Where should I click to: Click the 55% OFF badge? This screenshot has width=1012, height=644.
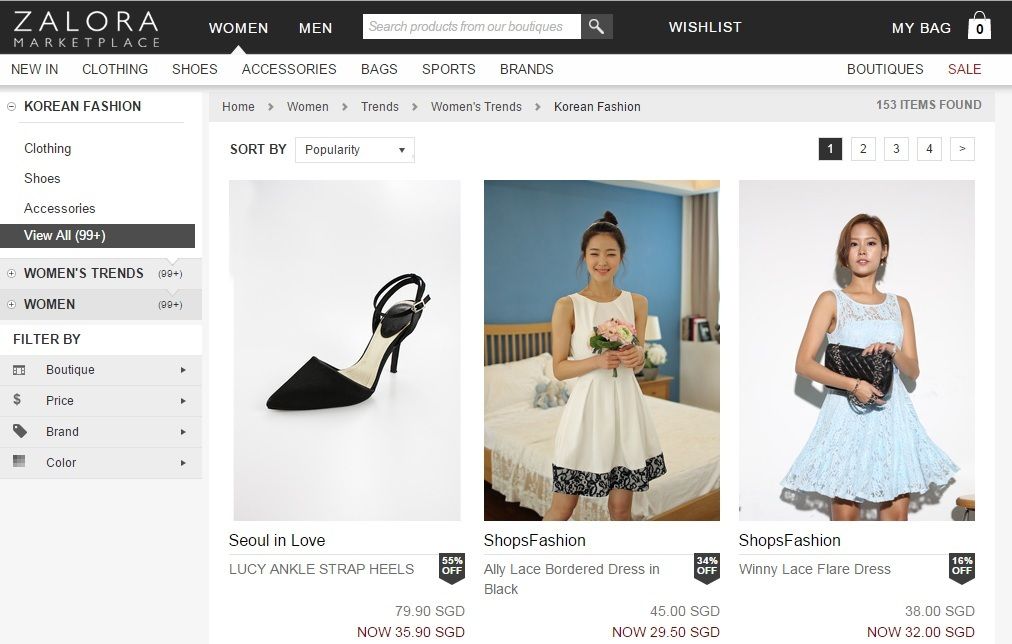[x=452, y=569]
